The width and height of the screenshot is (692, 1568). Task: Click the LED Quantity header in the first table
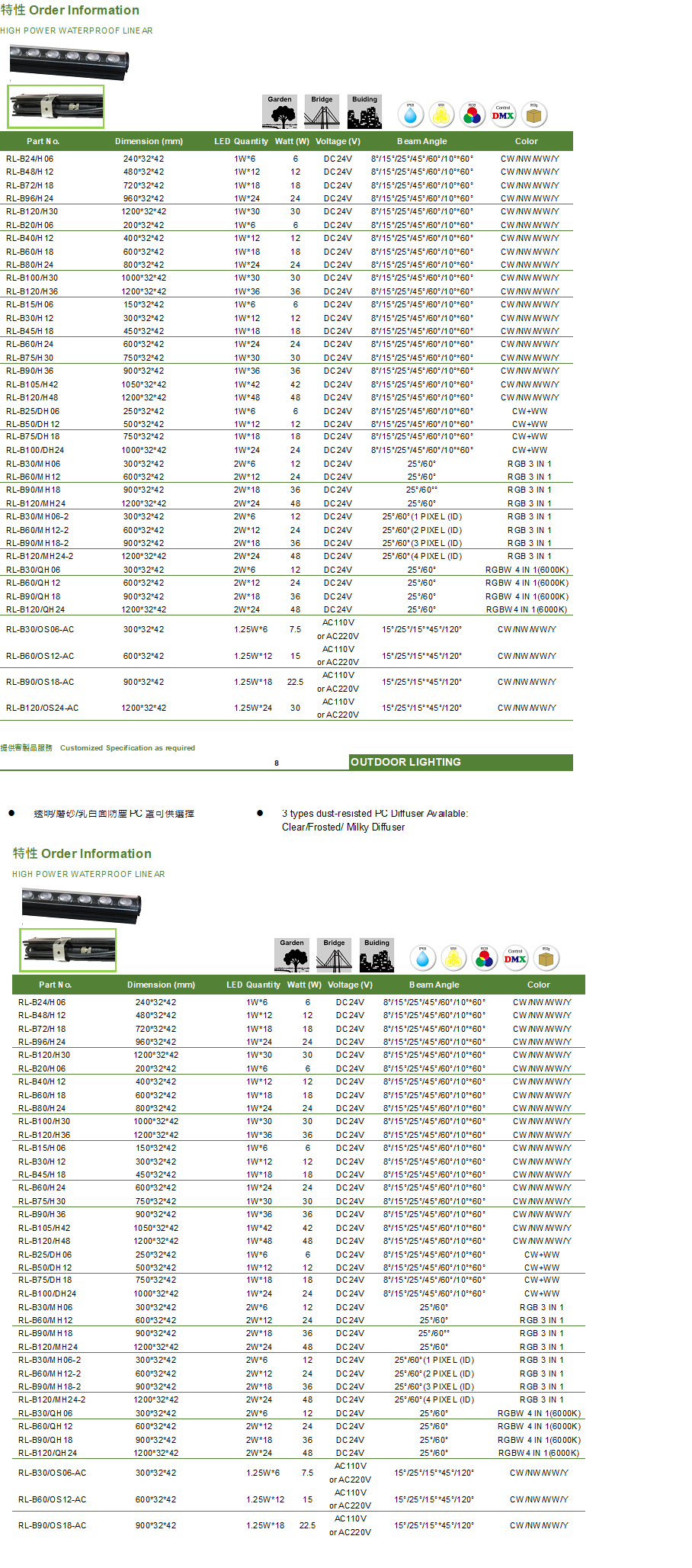pos(241,141)
